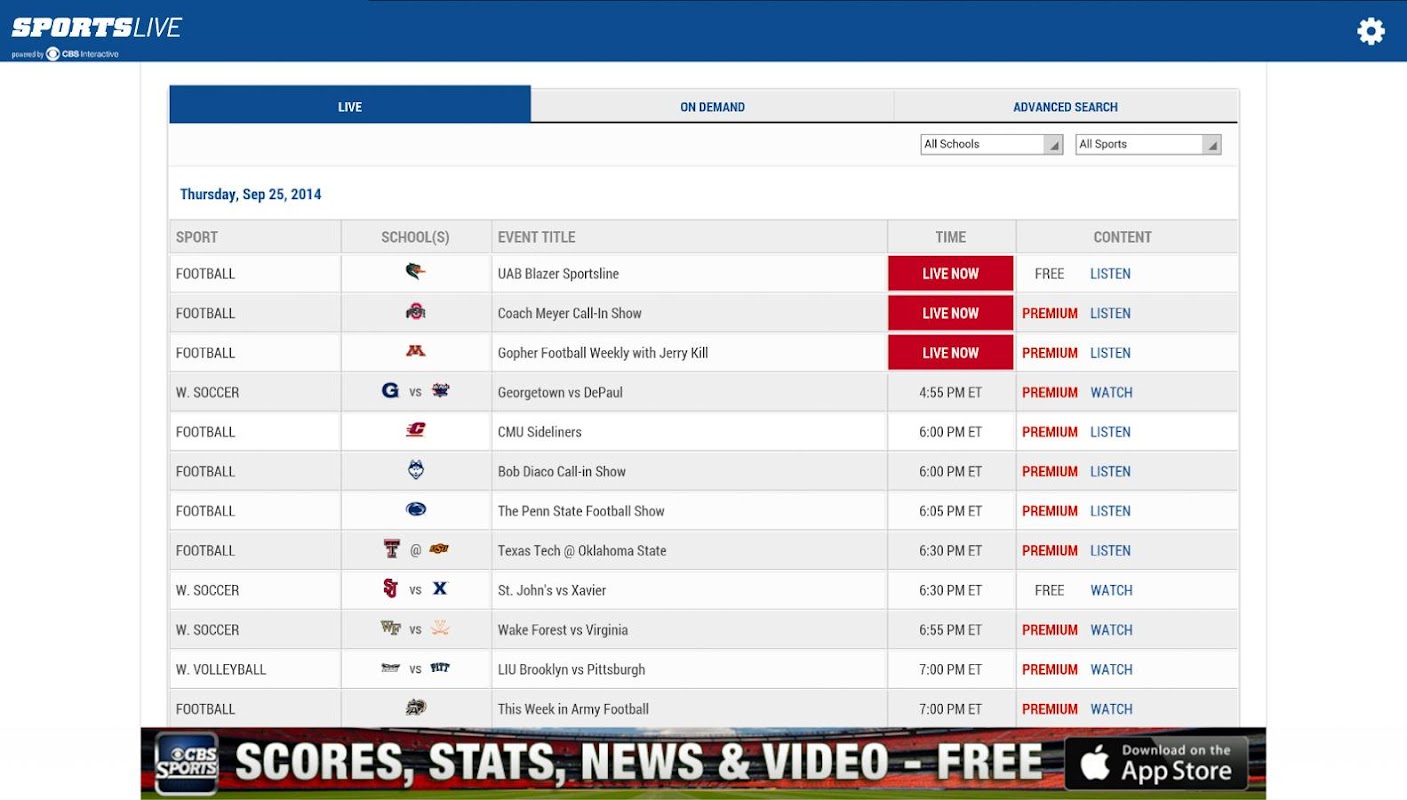
Task: Click Free label for St. John's vs Xavier
Action: 1049,590
